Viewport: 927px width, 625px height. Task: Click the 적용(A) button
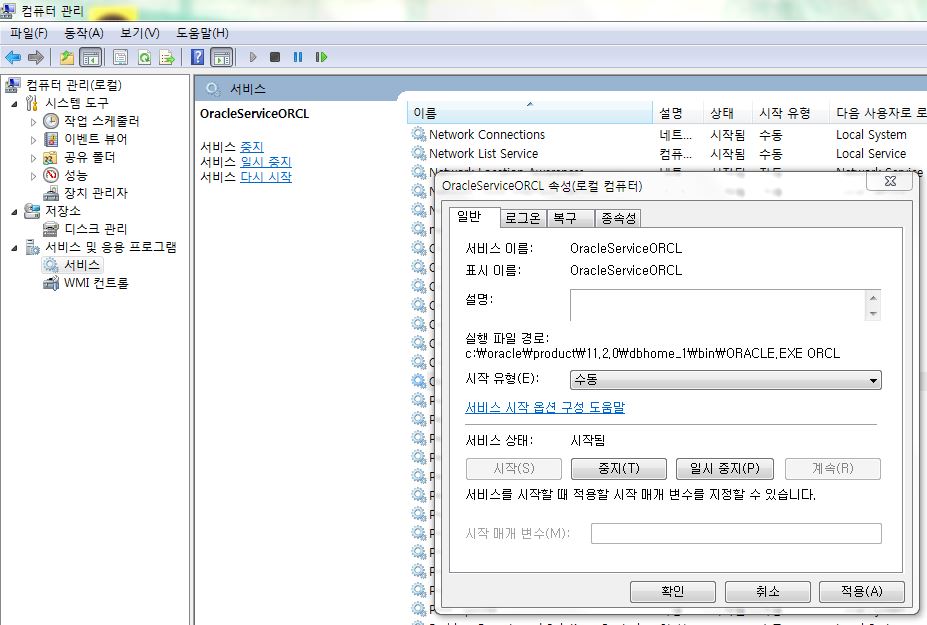point(861,591)
